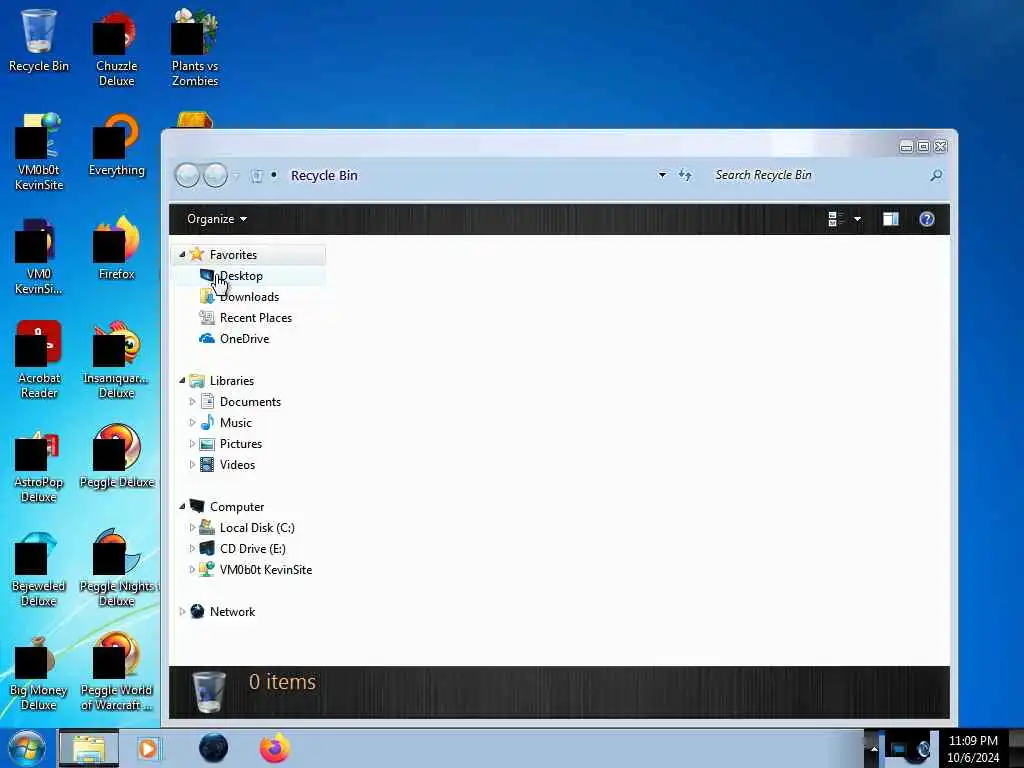Viewport: 1024px width, 768px height.
Task: Collapse the Computer section
Action: [x=182, y=507]
